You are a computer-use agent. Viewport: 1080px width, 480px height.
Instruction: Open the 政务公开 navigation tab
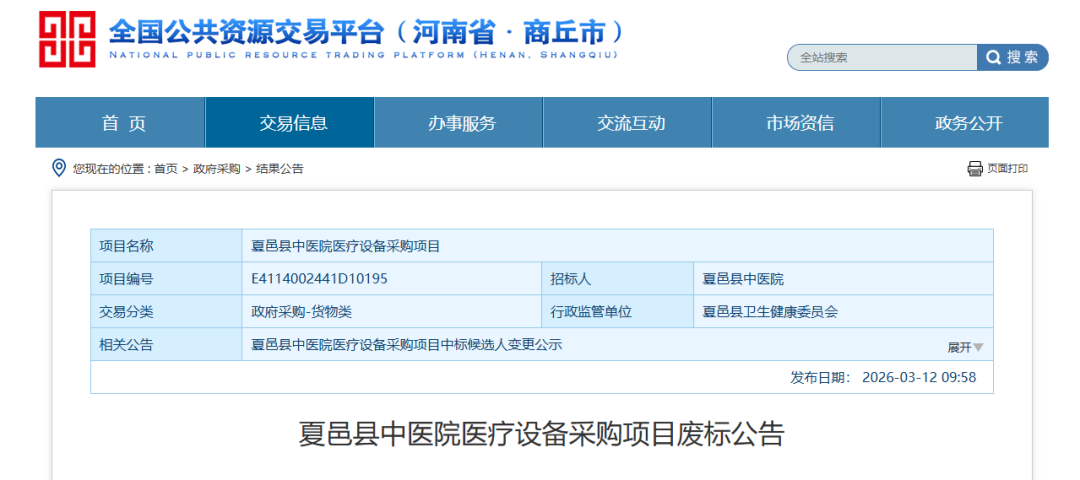[967, 123]
